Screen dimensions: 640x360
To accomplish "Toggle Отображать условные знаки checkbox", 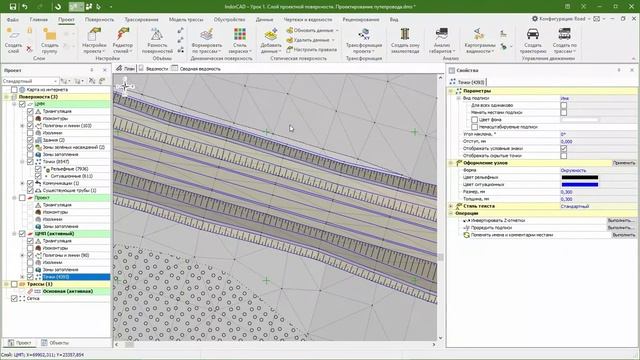I will click(x=564, y=149).
